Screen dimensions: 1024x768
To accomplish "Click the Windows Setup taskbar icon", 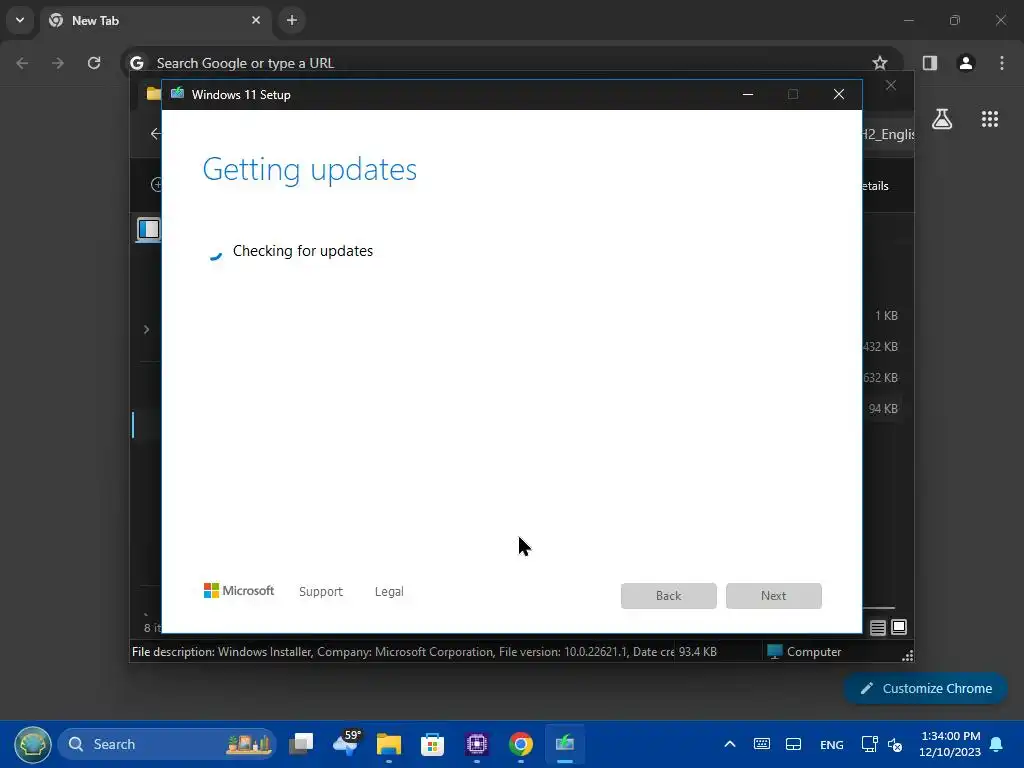I will tap(564, 744).
